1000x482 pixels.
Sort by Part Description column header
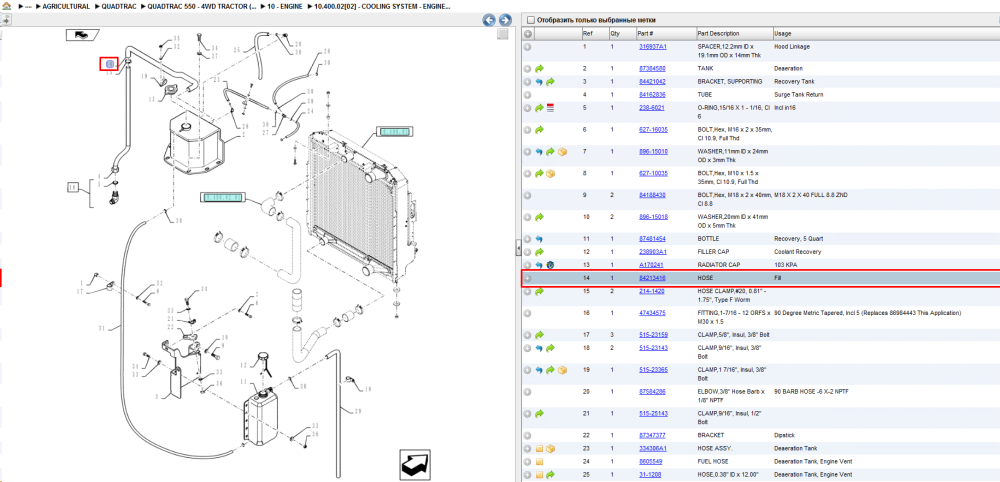(x=733, y=33)
